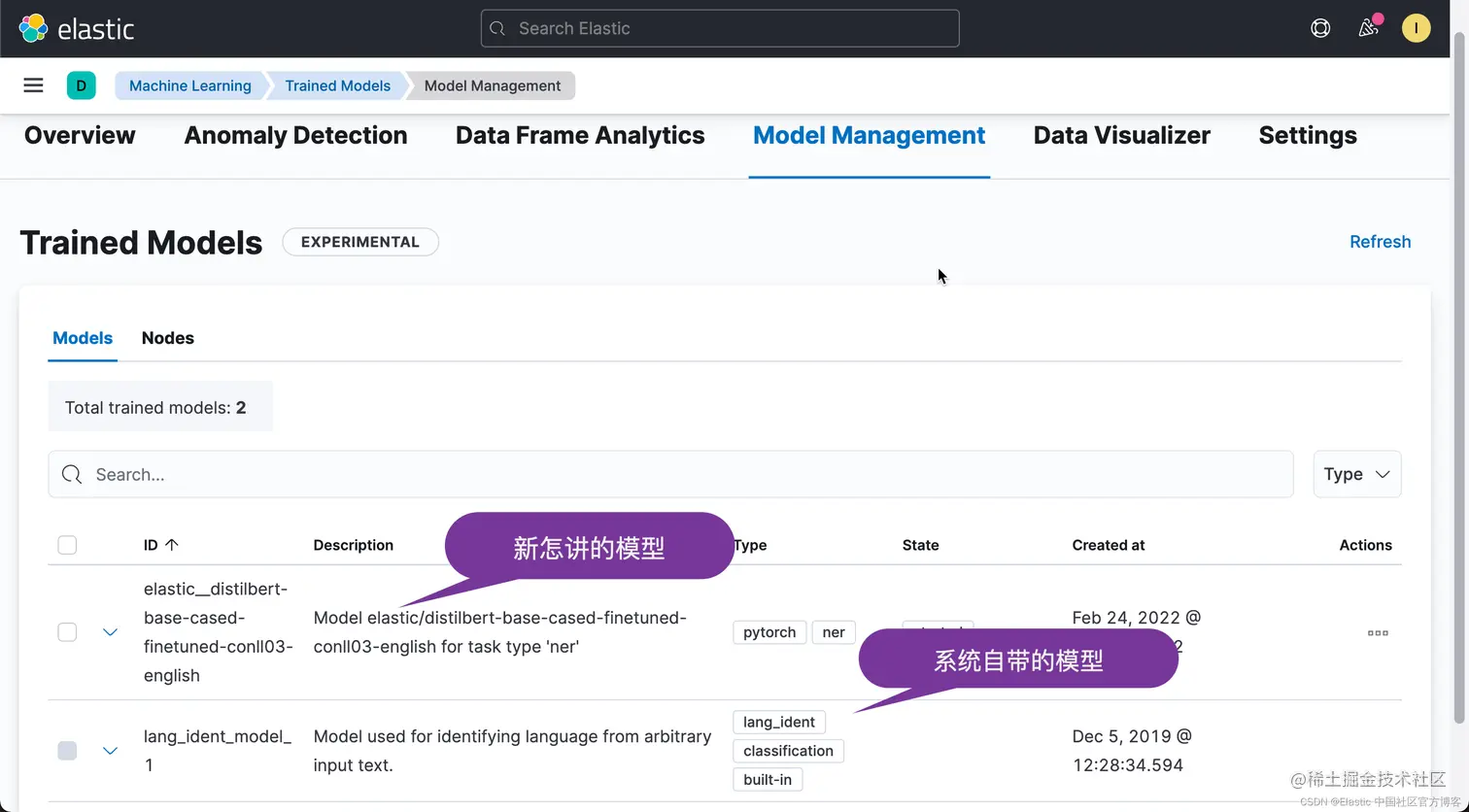Click the lang_ident model description text
This screenshot has width=1469, height=812.
pyautogui.click(x=512, y=751)
